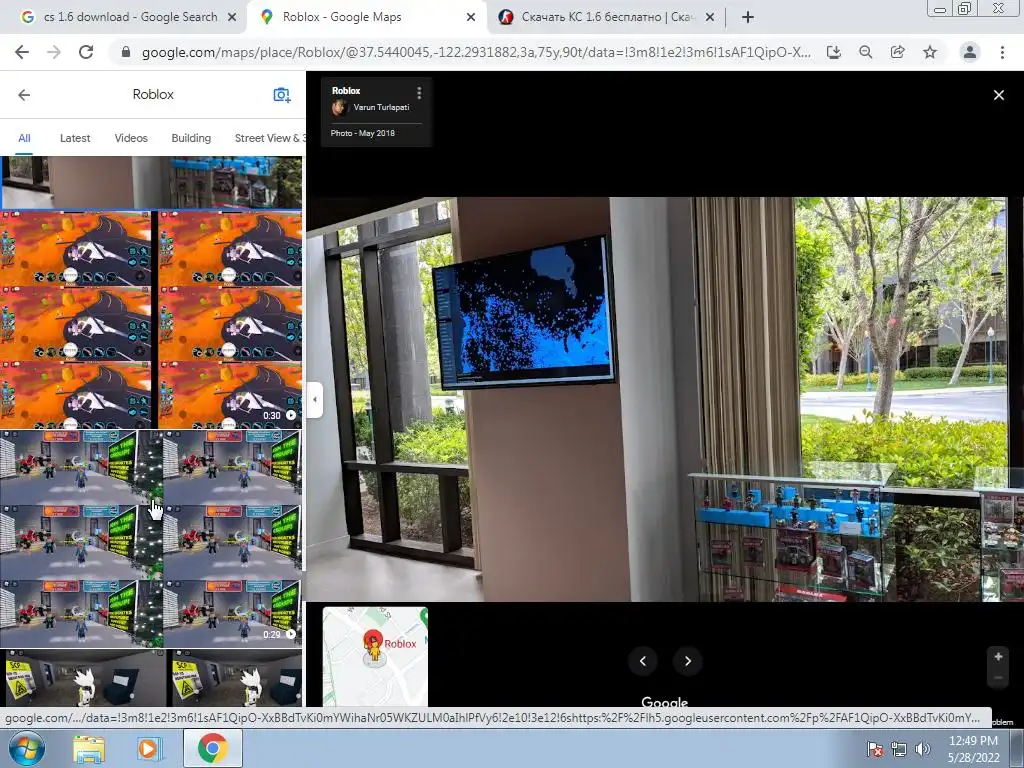This screenshot has height=768, width=1024.
Task: Show the previous photo with the left arrow
Action: click(643, 661)
